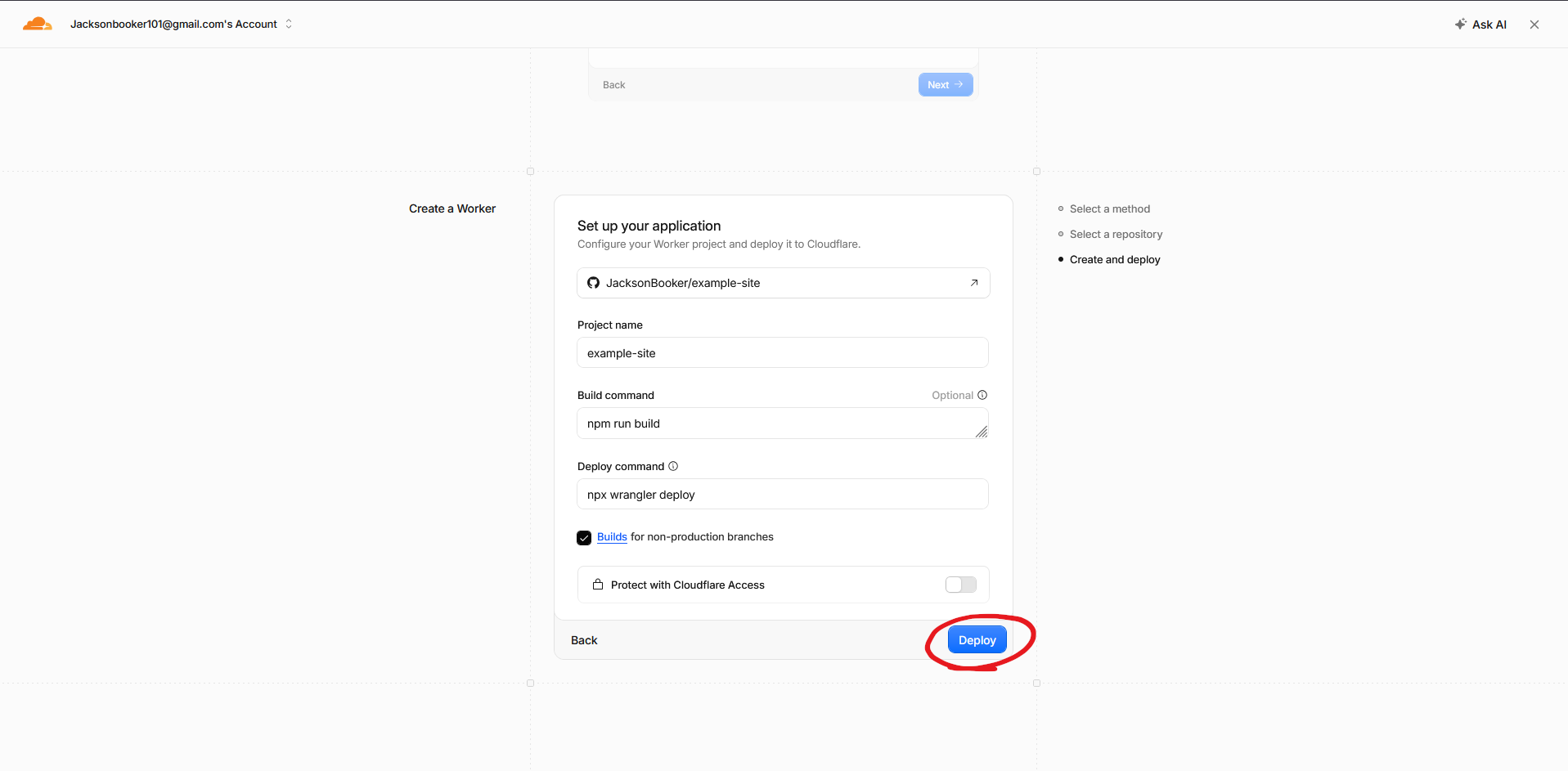Click Back in the upper card
The width and height of the screenshot is (1568, 771).
pyautogui.click(x=613, y=85)
